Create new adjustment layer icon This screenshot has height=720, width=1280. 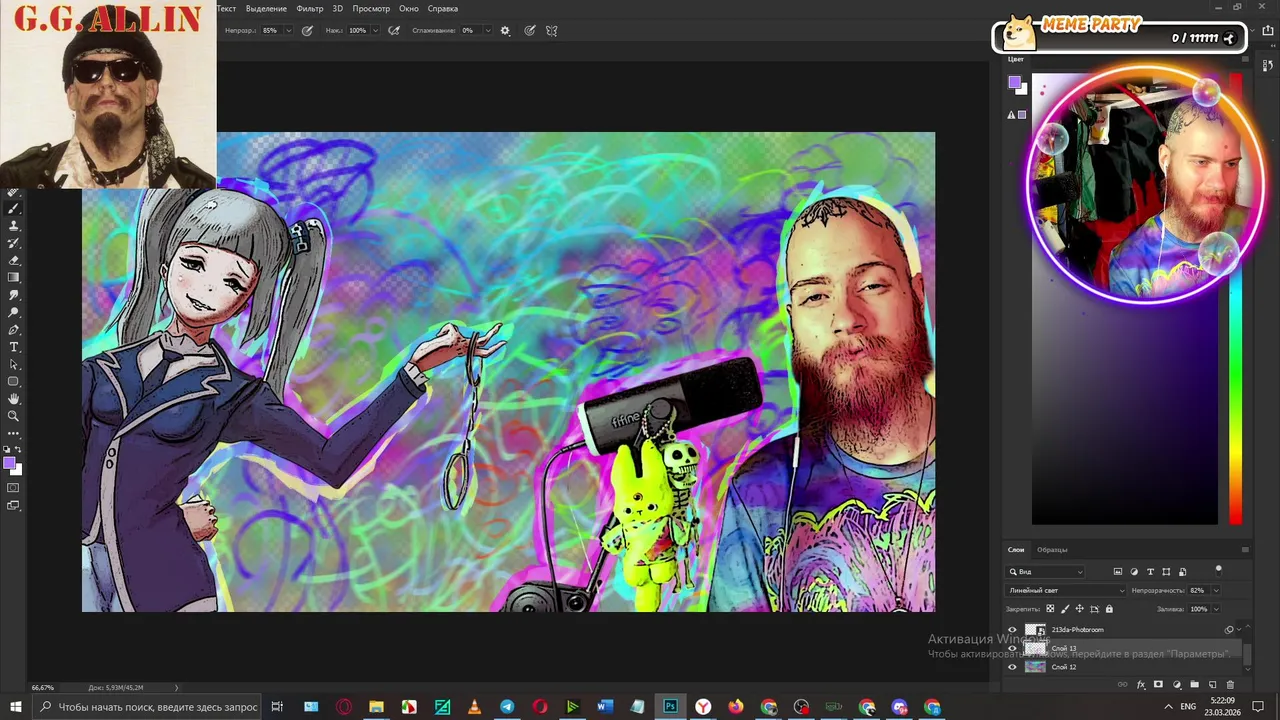[1177, 685]
